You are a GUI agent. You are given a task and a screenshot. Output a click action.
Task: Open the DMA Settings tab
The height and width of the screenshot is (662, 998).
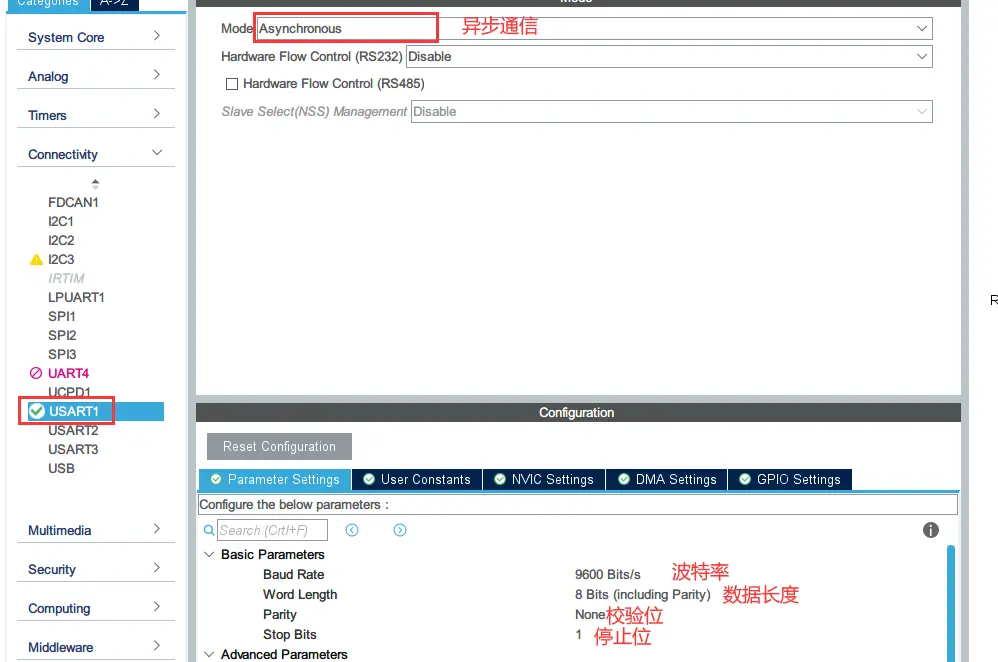coord(666,479)
